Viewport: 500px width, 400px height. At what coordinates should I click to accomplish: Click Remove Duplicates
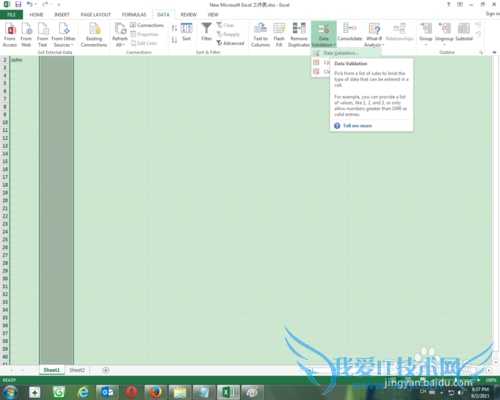coord(299,35)
